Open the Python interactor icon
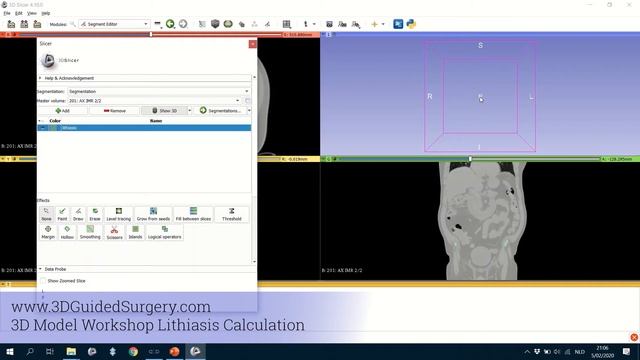Viewport: 640px width, 360px height. click(x=411, y=24)
